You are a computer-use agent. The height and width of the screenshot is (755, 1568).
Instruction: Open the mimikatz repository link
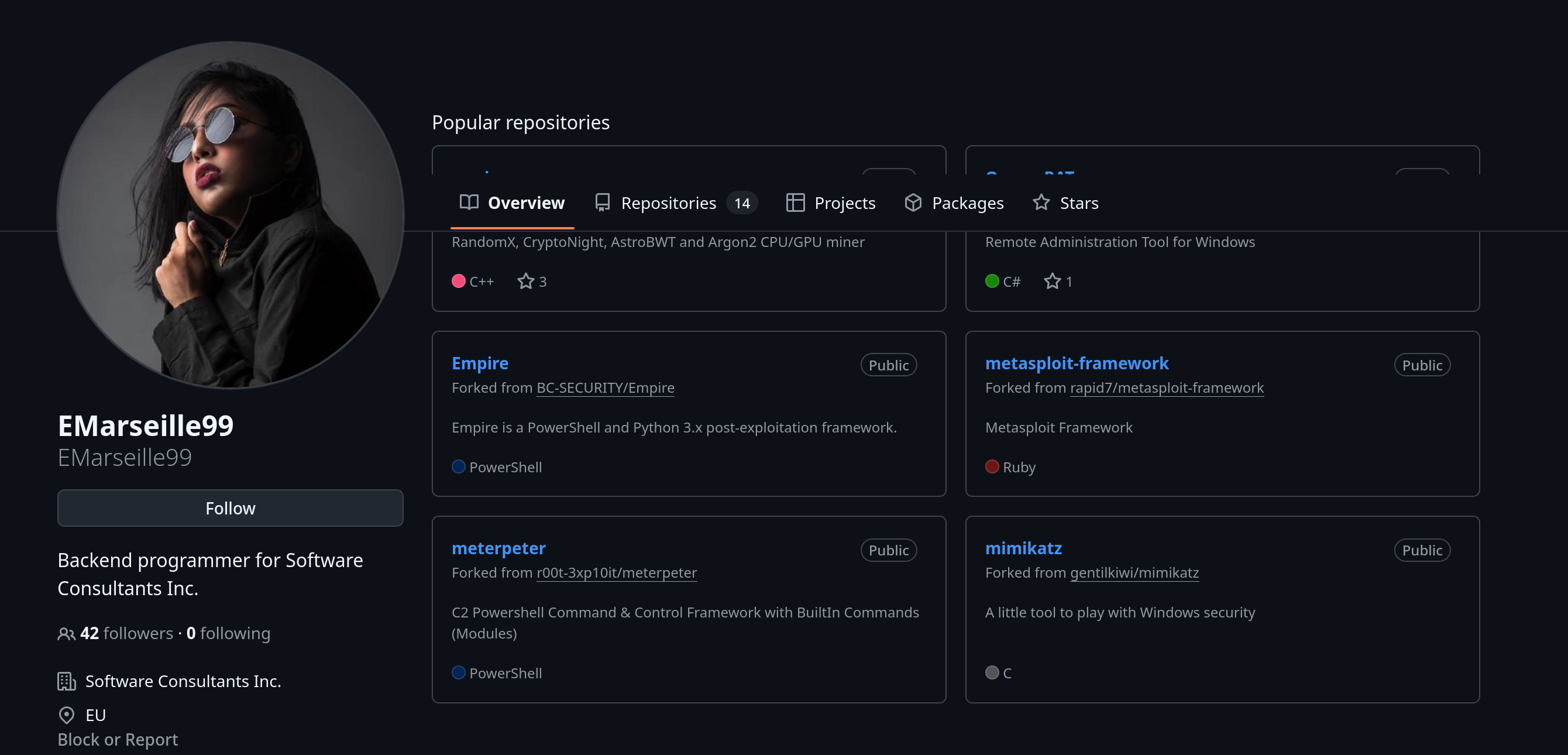pyautogui.click(x=1023, y=548)
